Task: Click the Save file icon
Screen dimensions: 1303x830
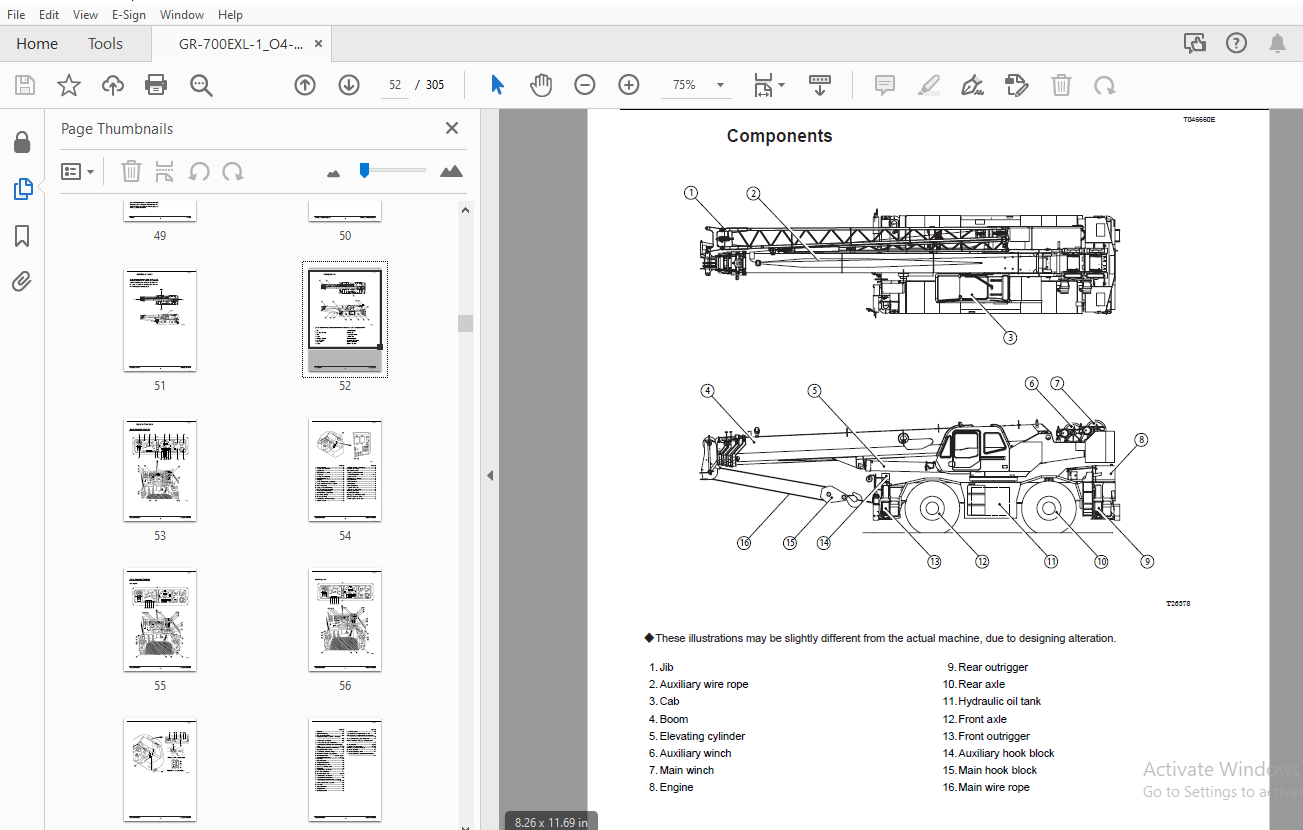Action: 24,85
